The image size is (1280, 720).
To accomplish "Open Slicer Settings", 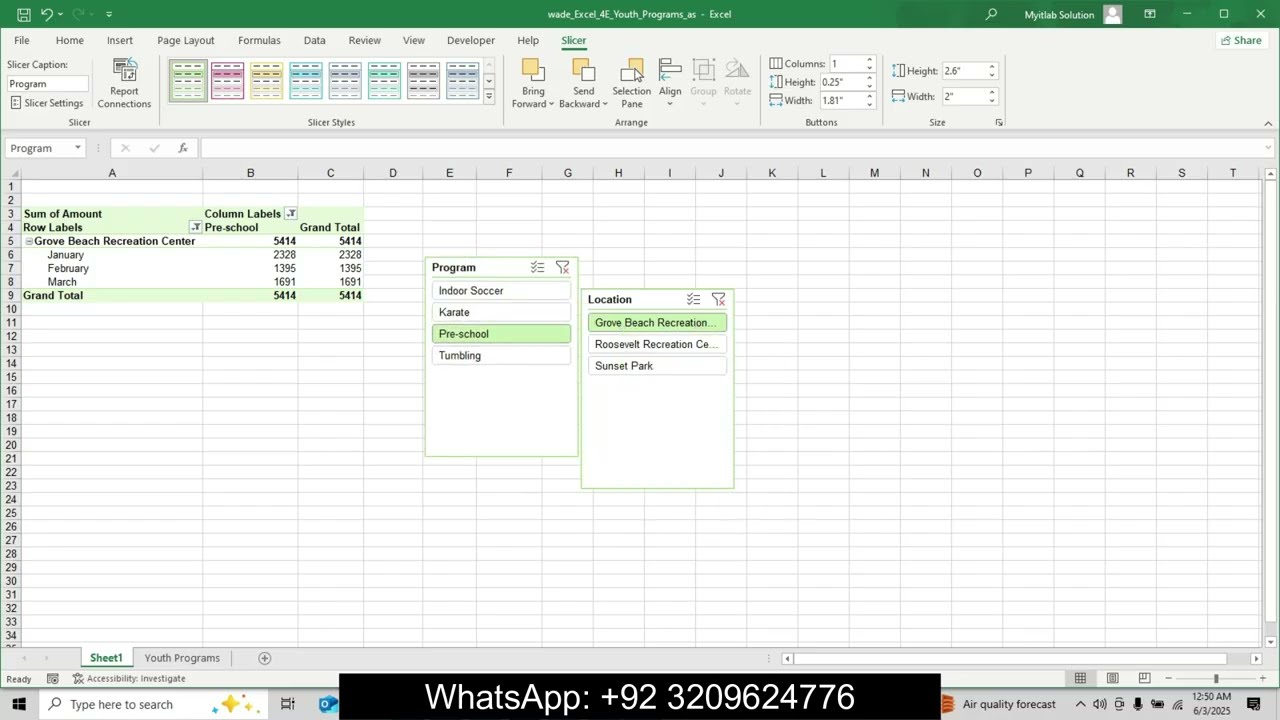I will tap(47, 103).
